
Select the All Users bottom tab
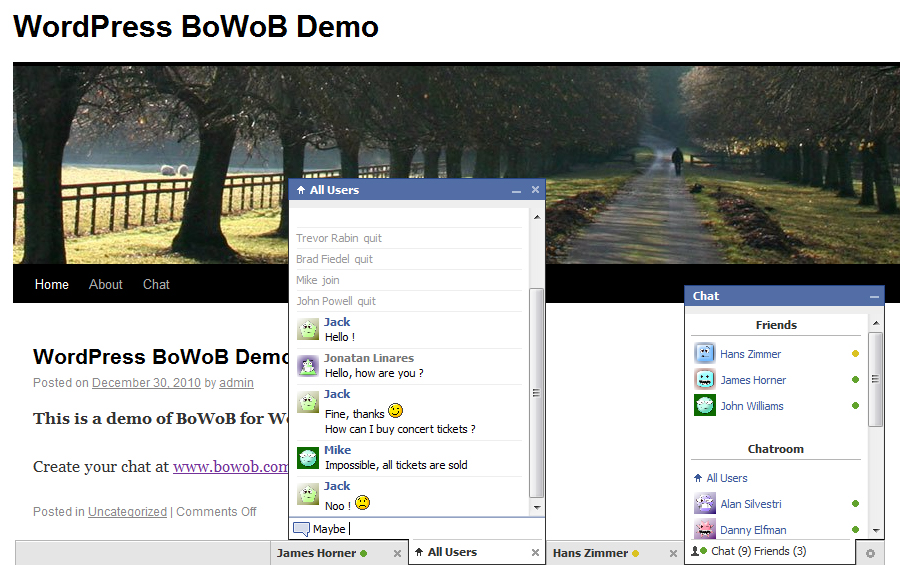(x=477, y=552)
